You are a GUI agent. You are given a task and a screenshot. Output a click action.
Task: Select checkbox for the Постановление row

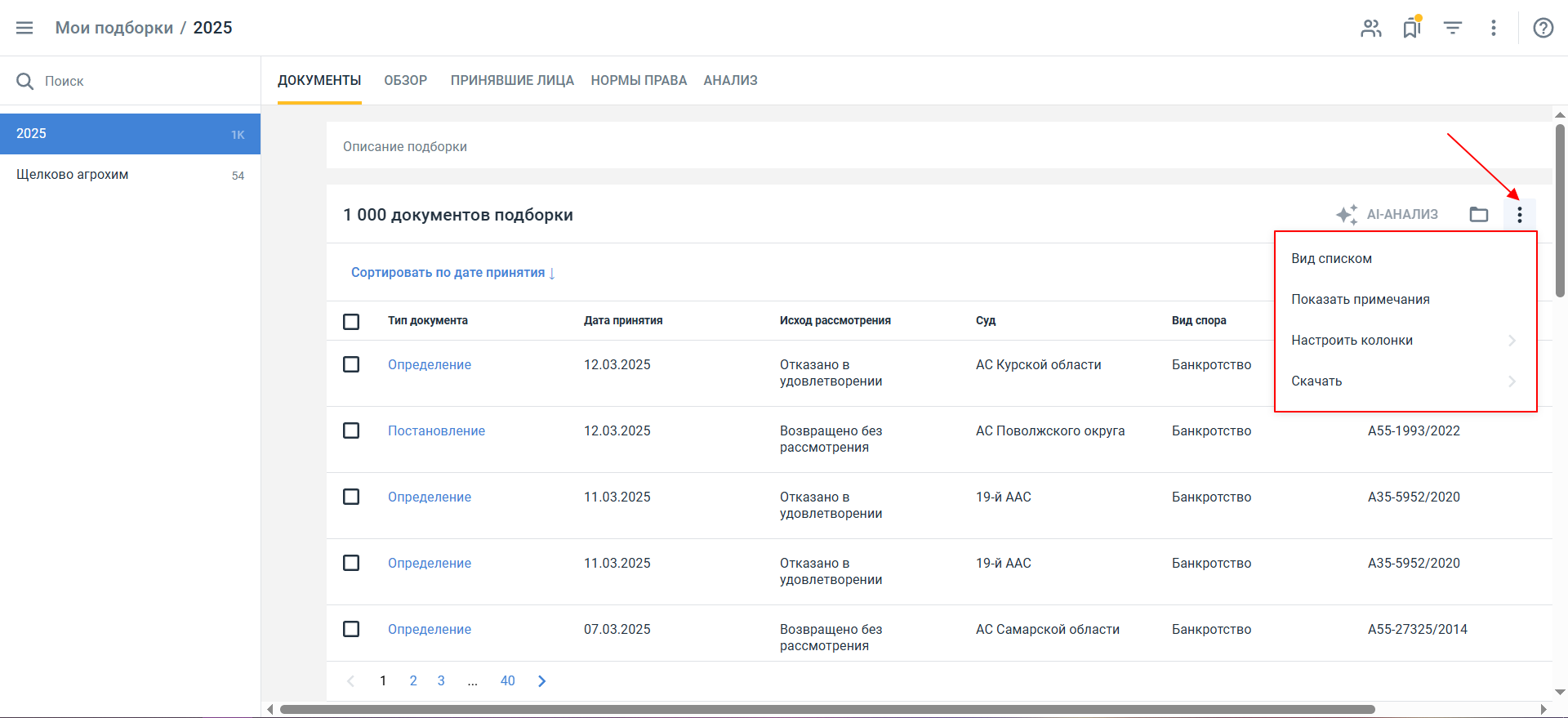tap(351, 430)
